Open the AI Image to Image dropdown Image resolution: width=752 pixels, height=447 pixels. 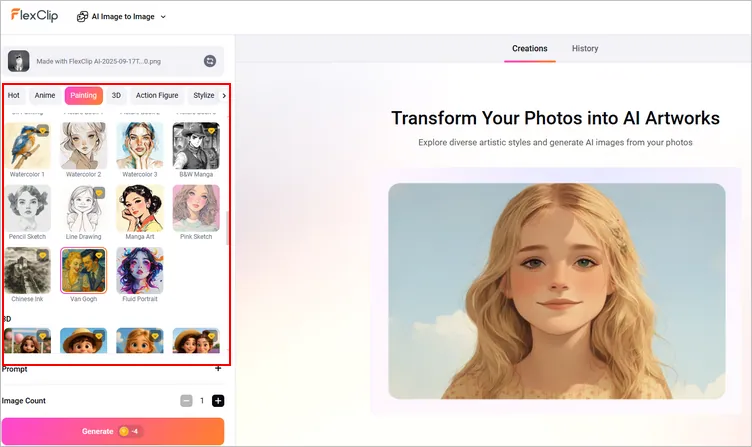[x=122, y=17]
